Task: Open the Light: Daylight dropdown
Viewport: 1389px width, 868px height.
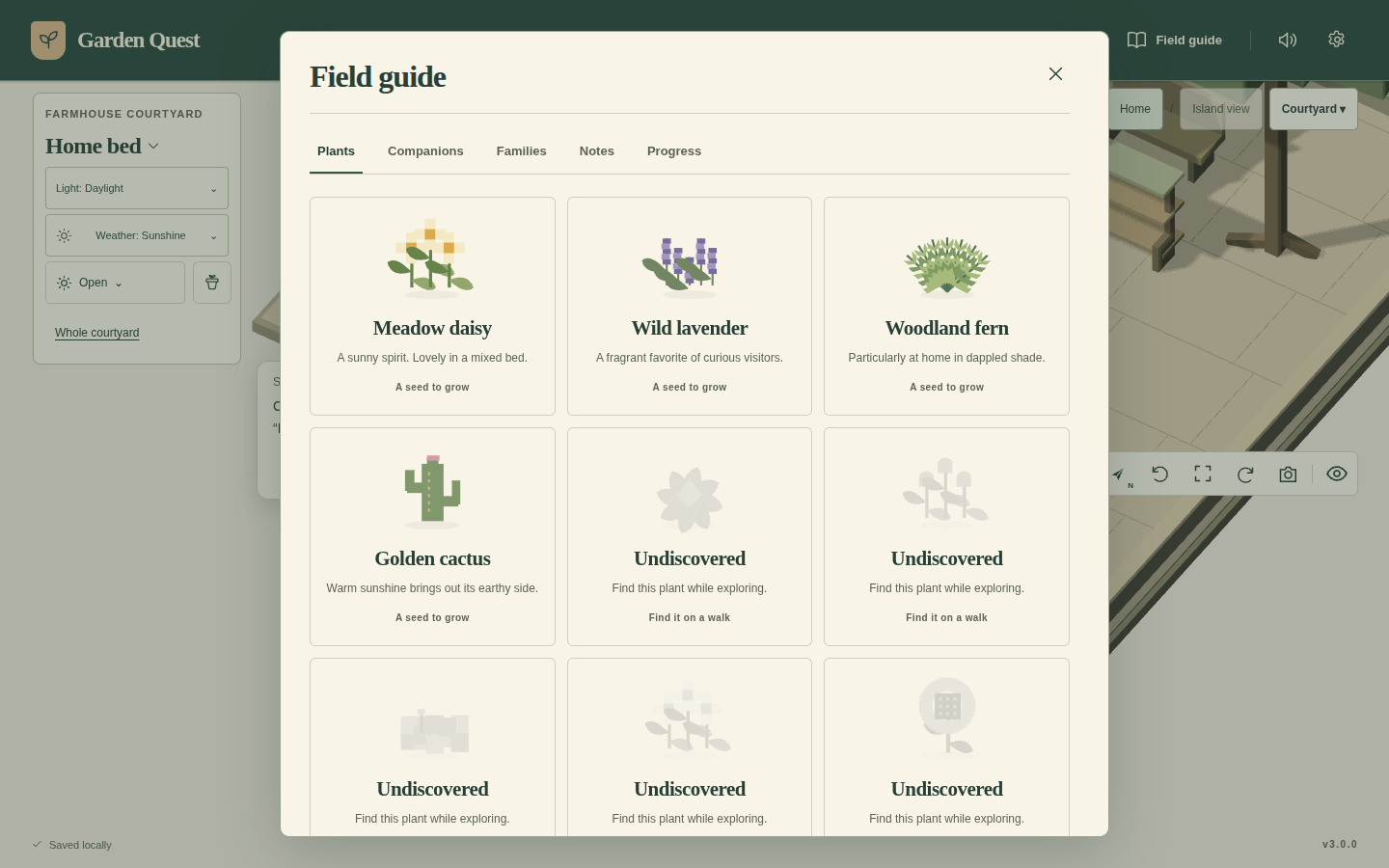Action: click(137, 188)
